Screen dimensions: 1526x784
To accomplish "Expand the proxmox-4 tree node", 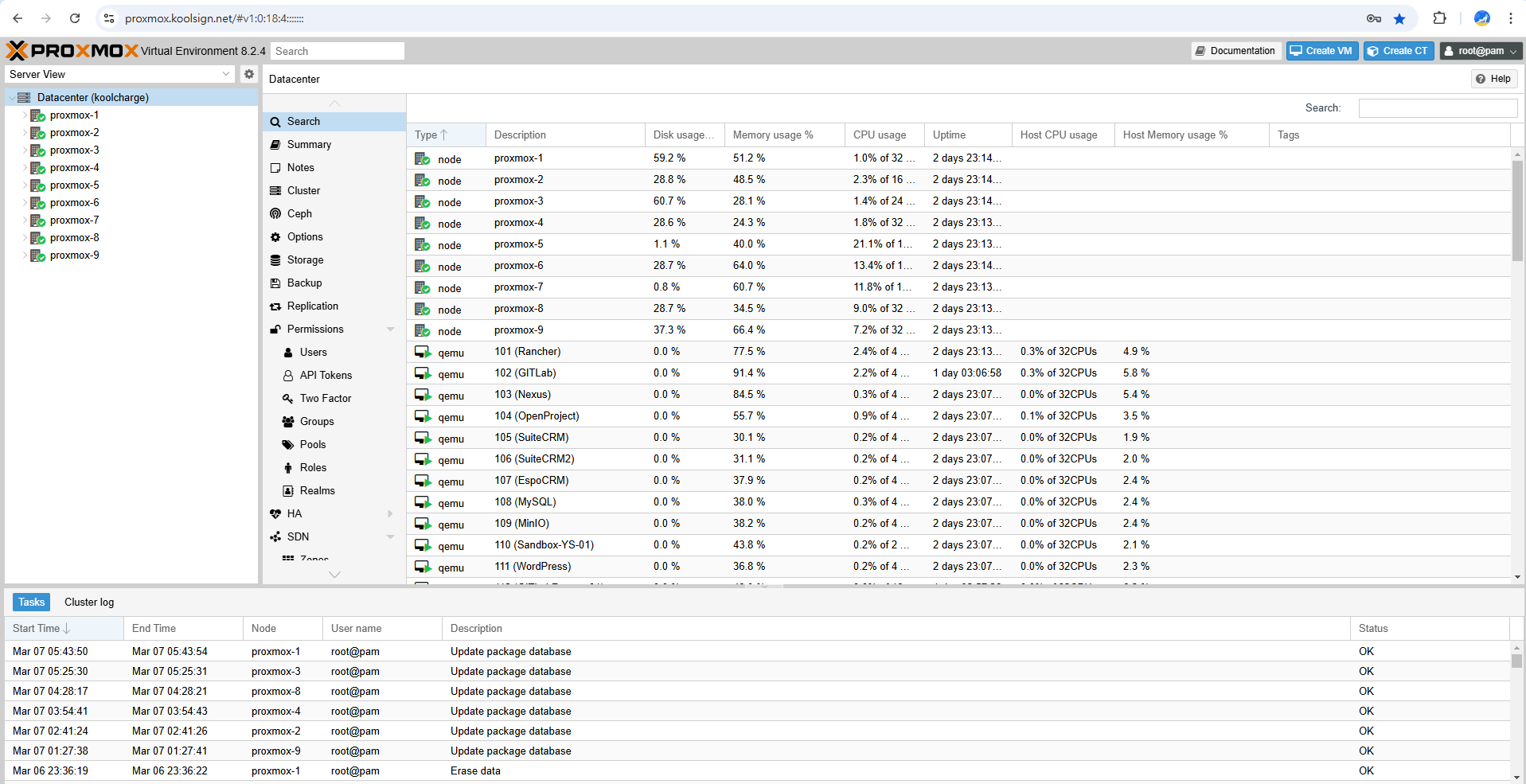I will tap(24, 168).
